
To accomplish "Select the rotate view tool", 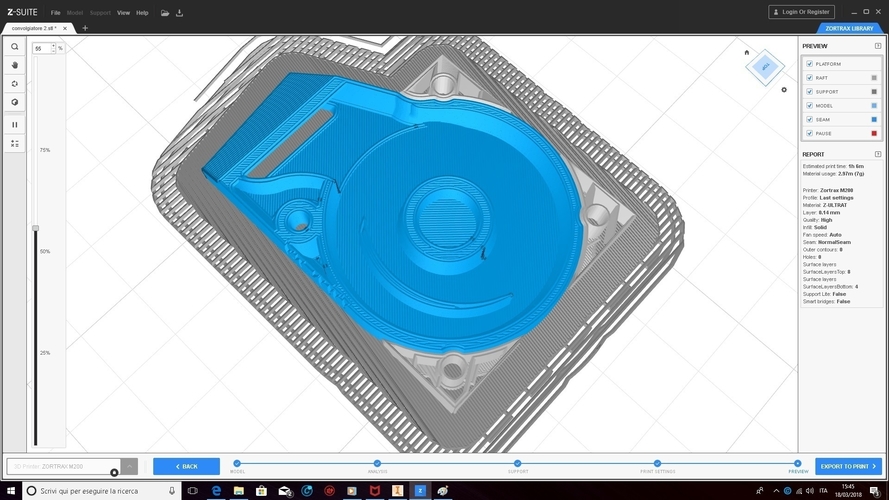I will coord(15,84).
